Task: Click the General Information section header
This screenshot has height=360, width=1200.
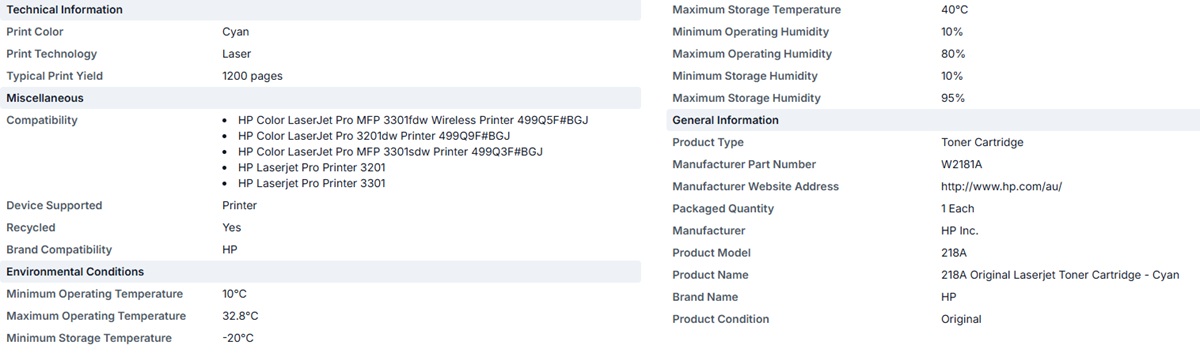Action: coord(933,120)
